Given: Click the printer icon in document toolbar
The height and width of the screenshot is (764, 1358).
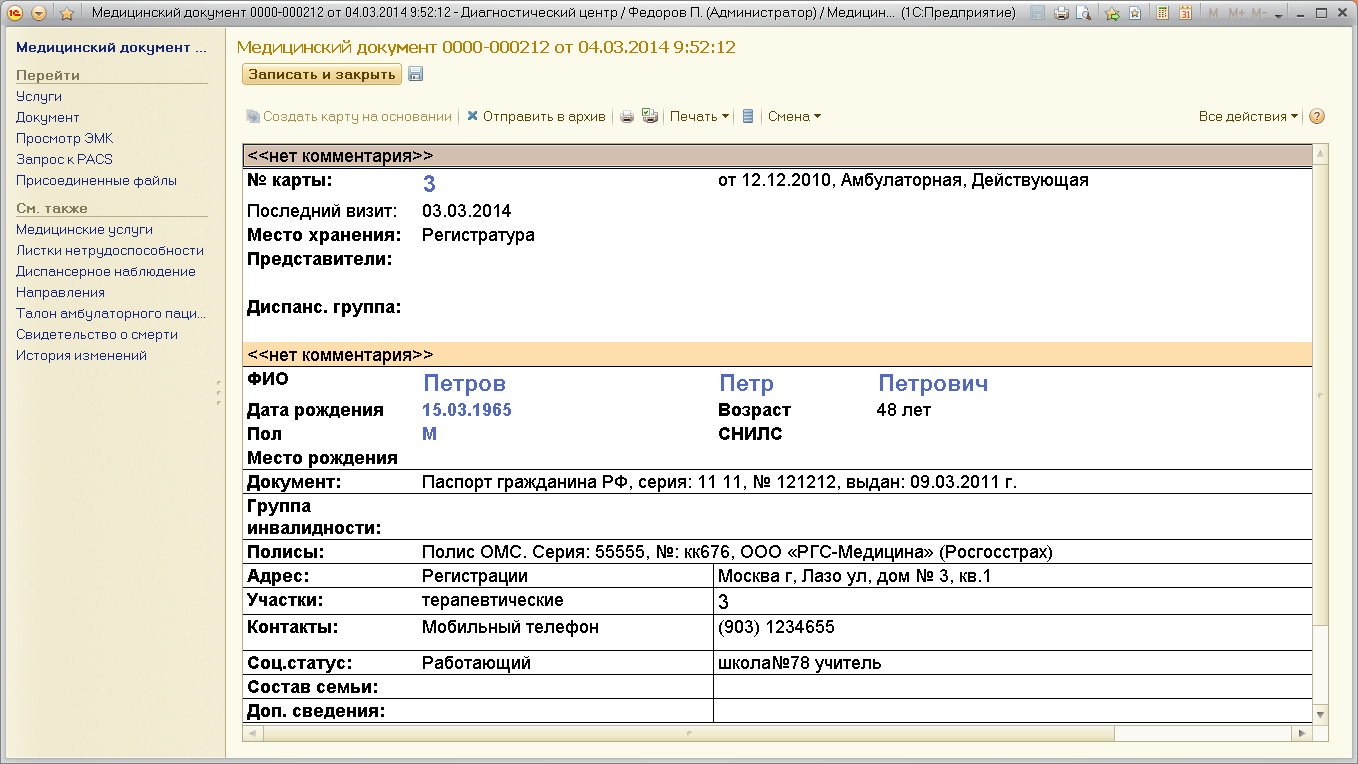Looking at the screenshot, I should (627, 117).
